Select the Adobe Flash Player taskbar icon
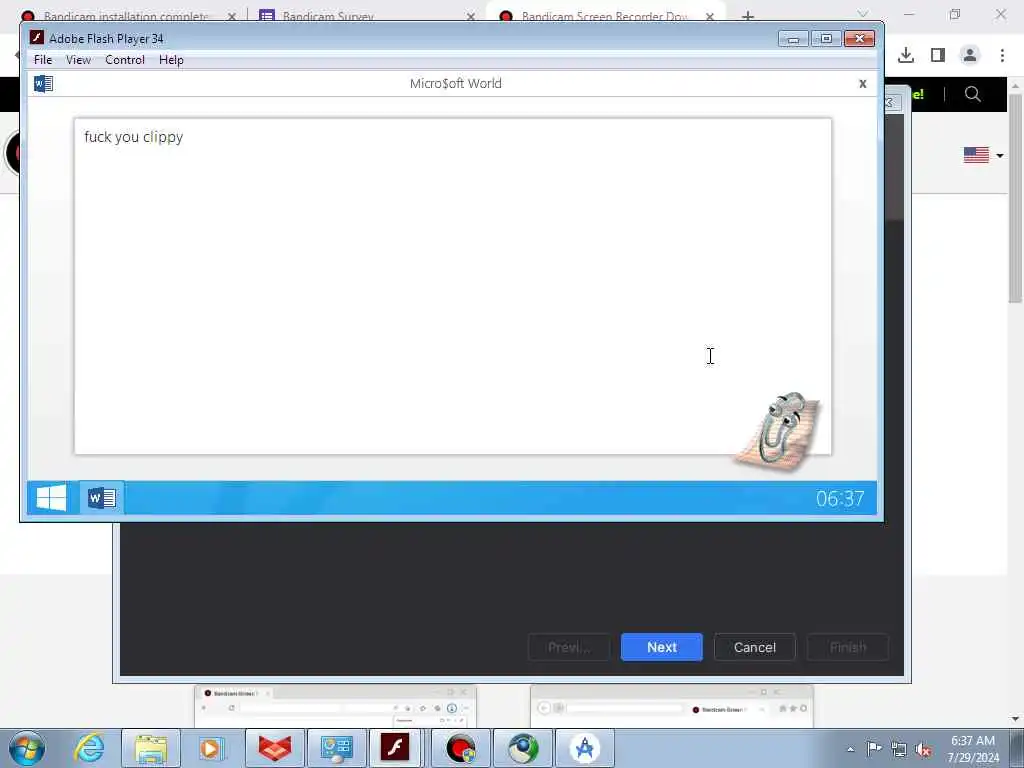1024x768 pixels. [396, 748]
